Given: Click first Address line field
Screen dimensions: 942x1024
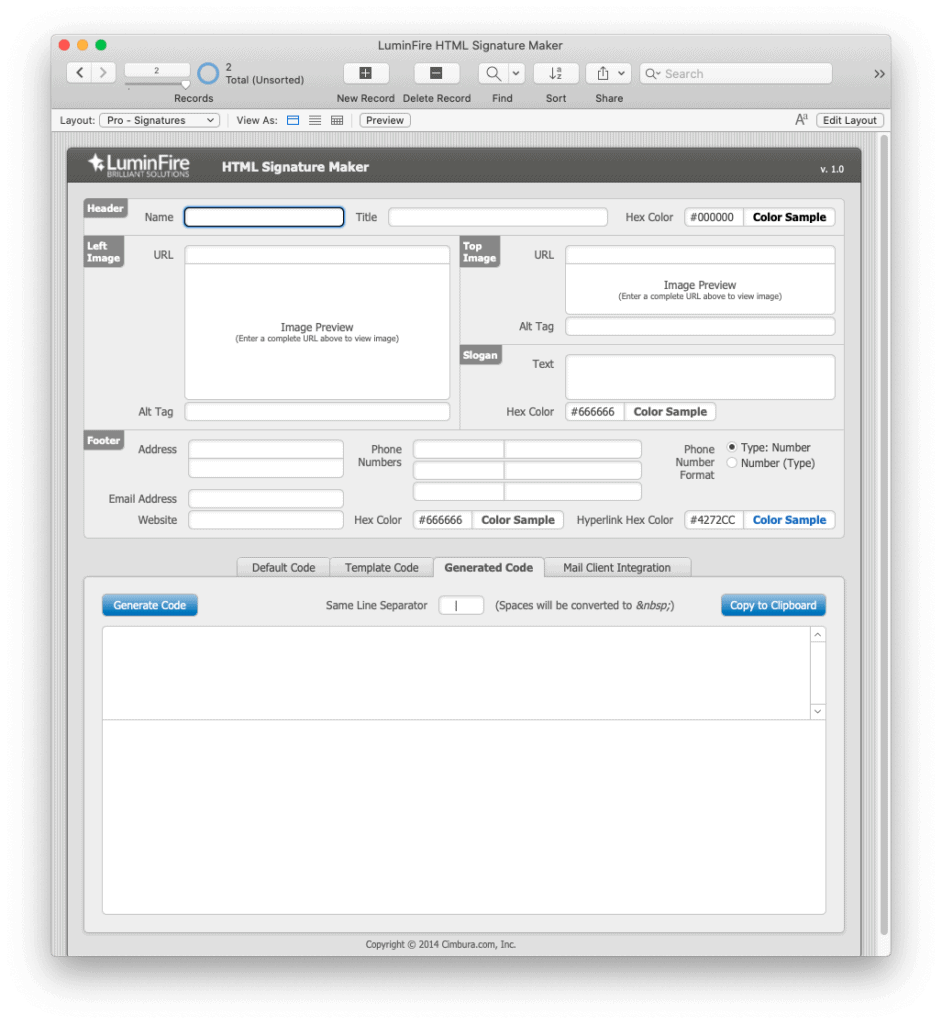Looking at the screenshot, I should point(266,449).
